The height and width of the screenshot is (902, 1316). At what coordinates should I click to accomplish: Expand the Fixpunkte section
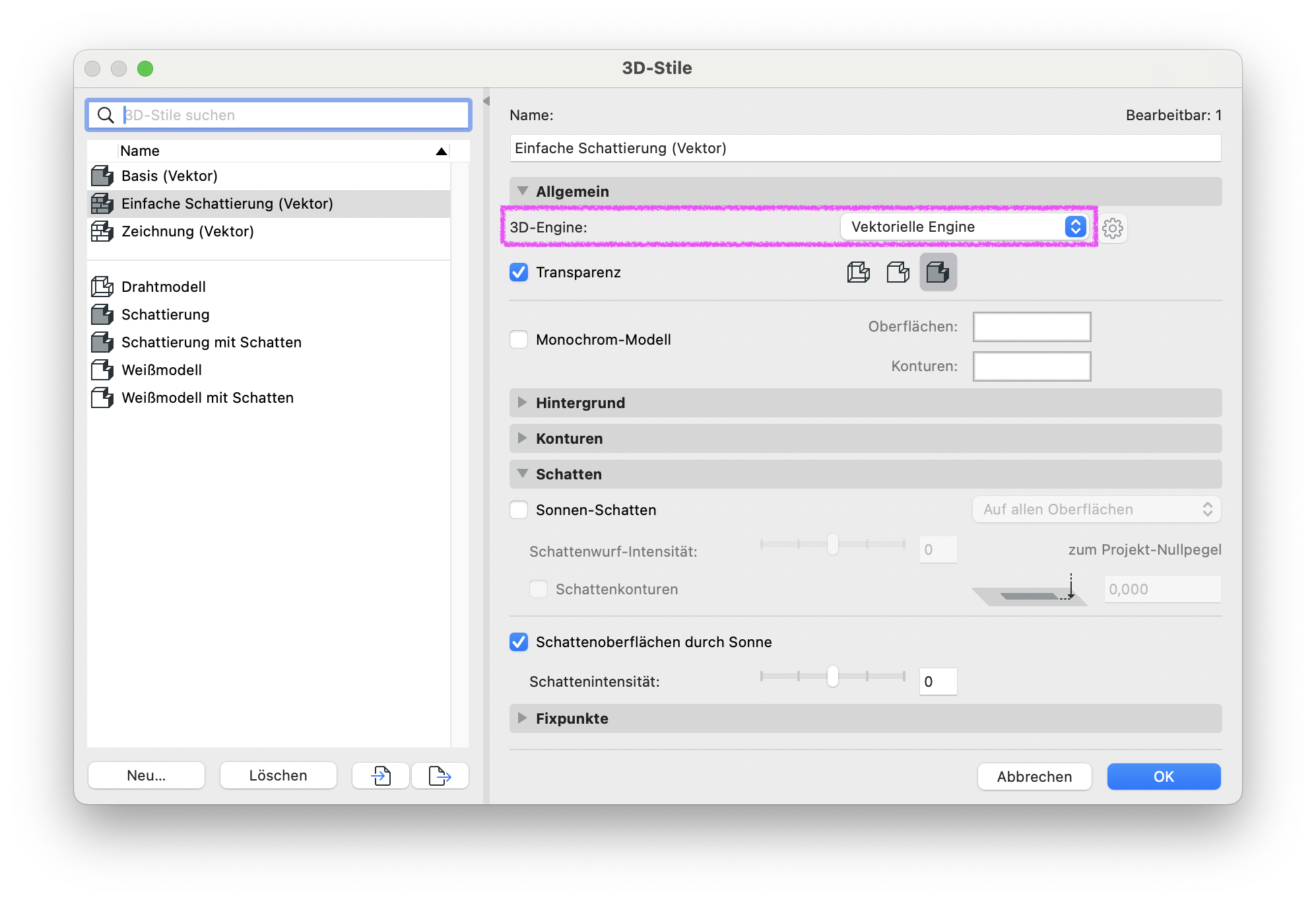[523, 718]
